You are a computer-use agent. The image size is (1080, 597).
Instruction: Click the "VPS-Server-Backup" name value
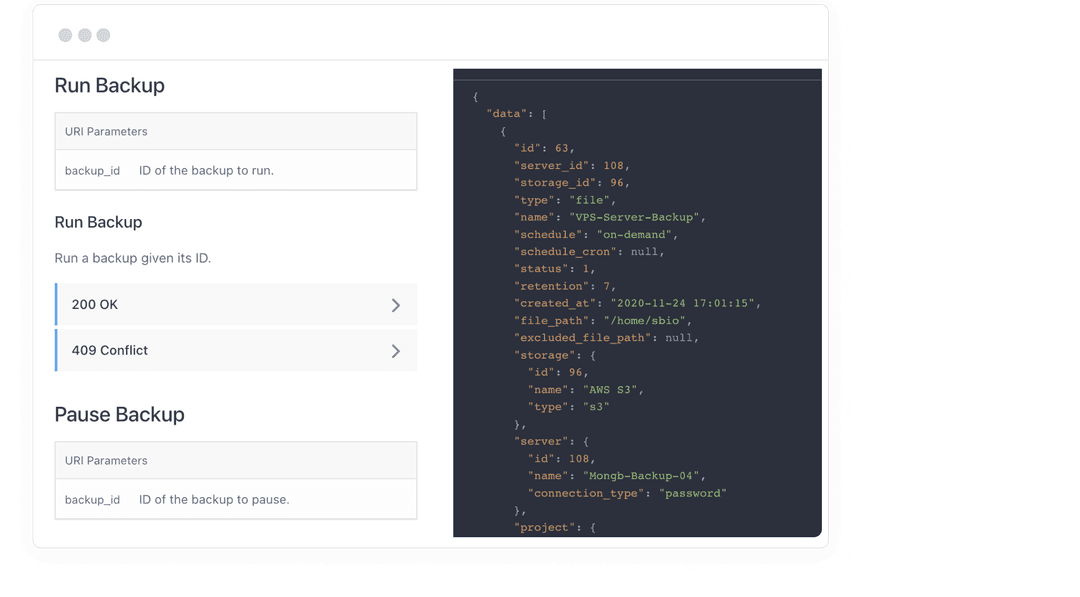[x=634, y=217]
